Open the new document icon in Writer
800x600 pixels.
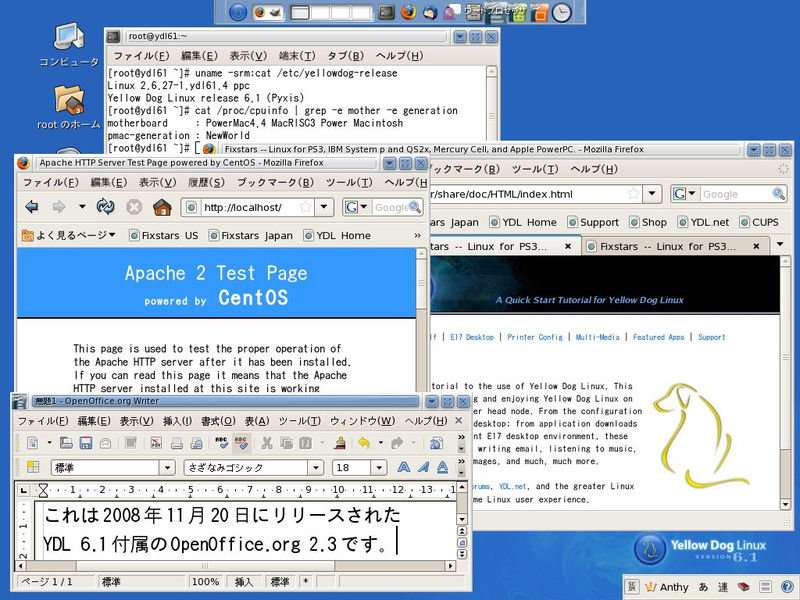point(33,443)
